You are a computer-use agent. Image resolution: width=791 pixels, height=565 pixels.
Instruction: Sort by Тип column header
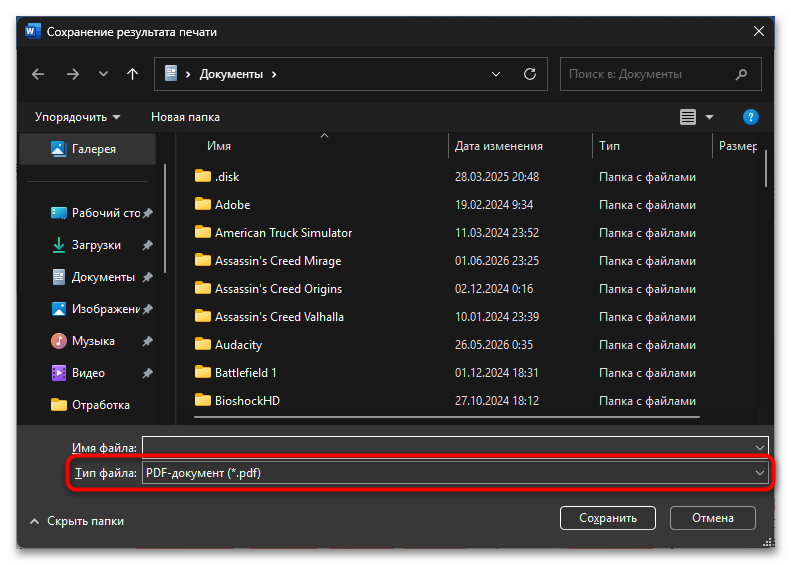point(609,146)
